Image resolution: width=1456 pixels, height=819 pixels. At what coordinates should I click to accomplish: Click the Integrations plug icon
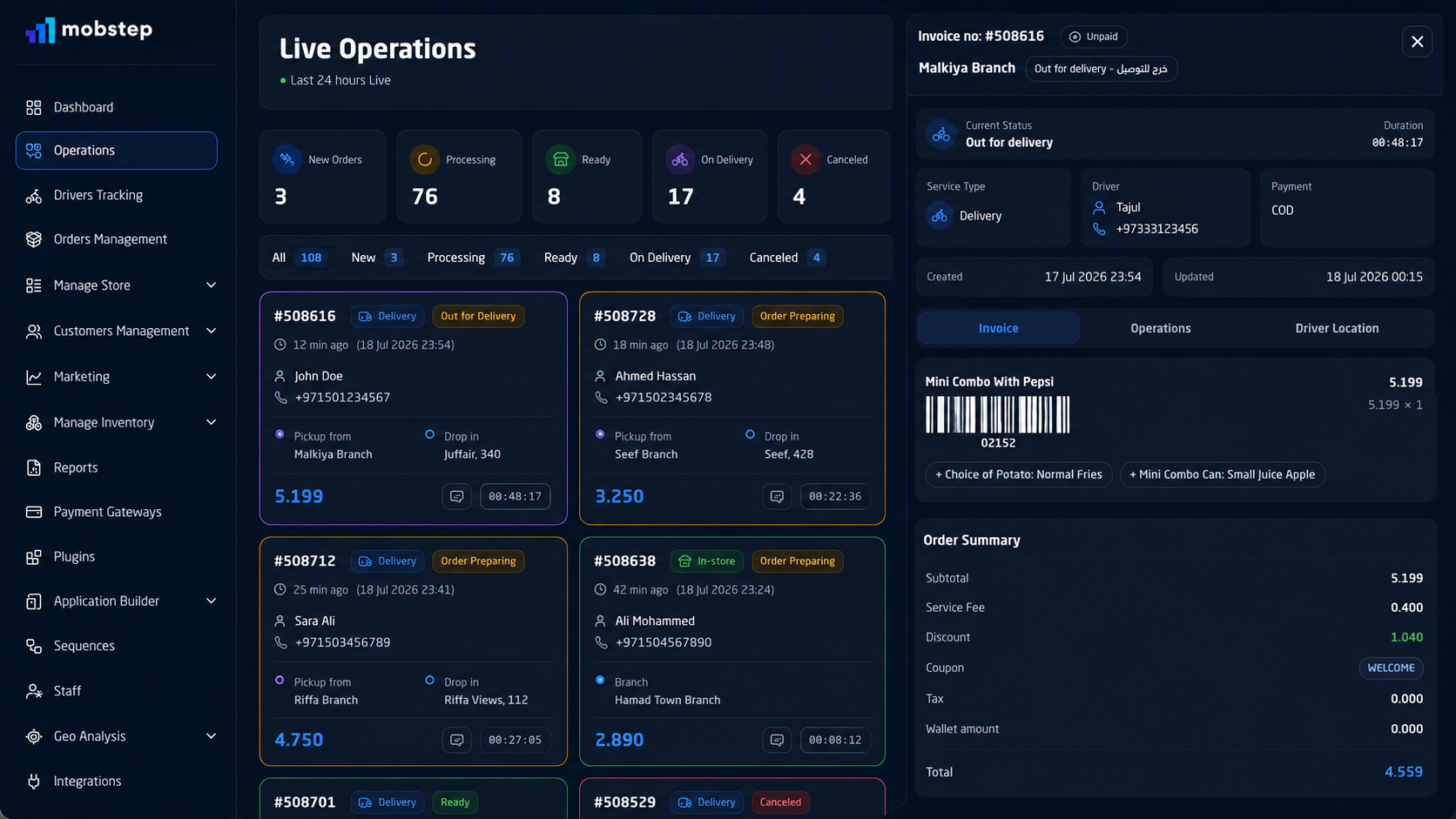34,782
